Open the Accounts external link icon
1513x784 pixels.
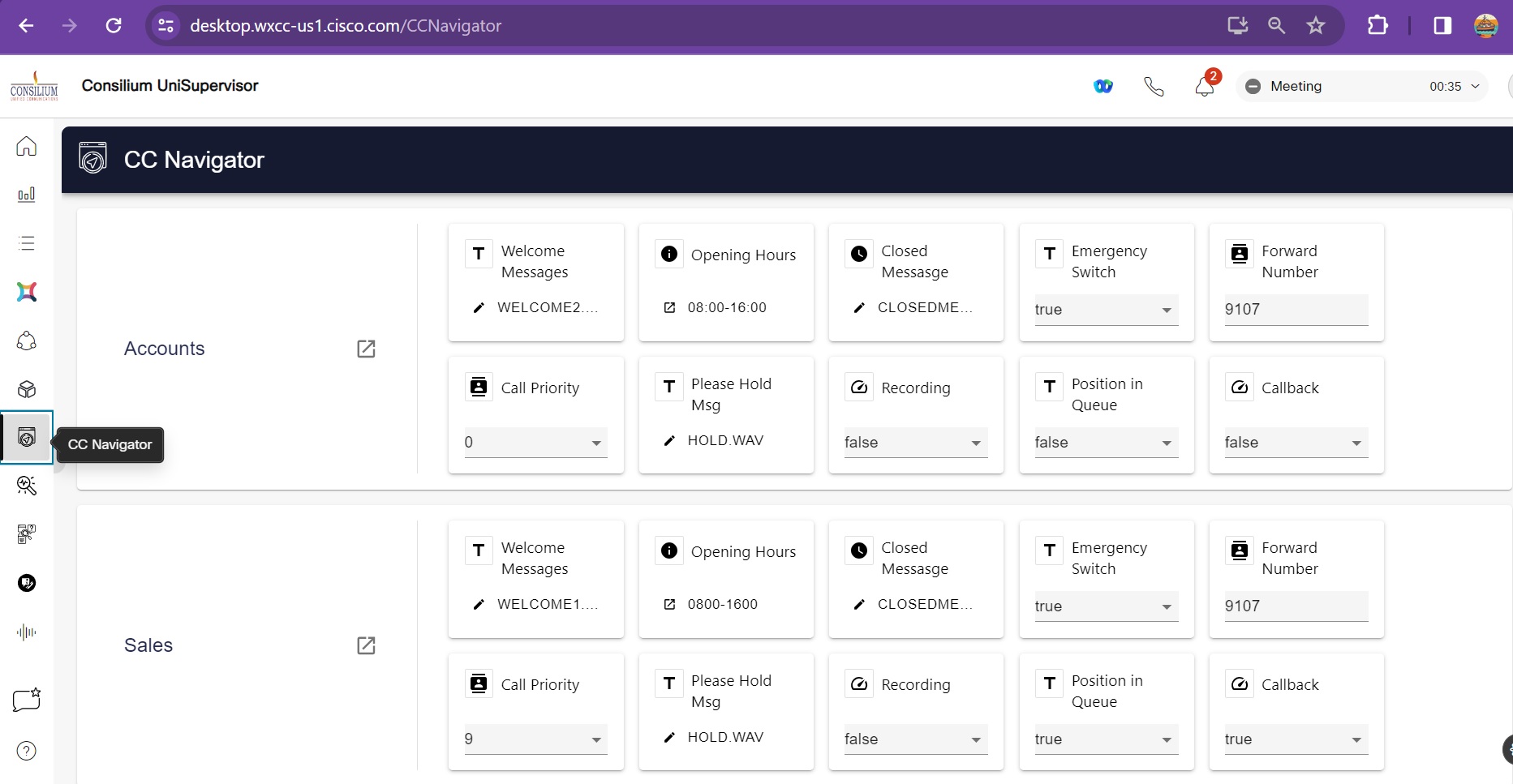tap(366, 349)
